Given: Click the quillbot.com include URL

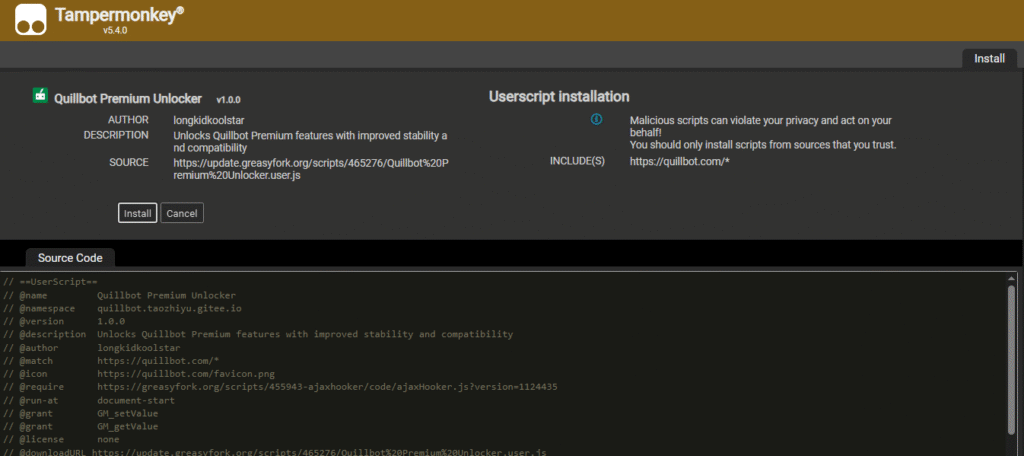Looking at the screenshot, I should pyautogui.click(x=679, y=162).
